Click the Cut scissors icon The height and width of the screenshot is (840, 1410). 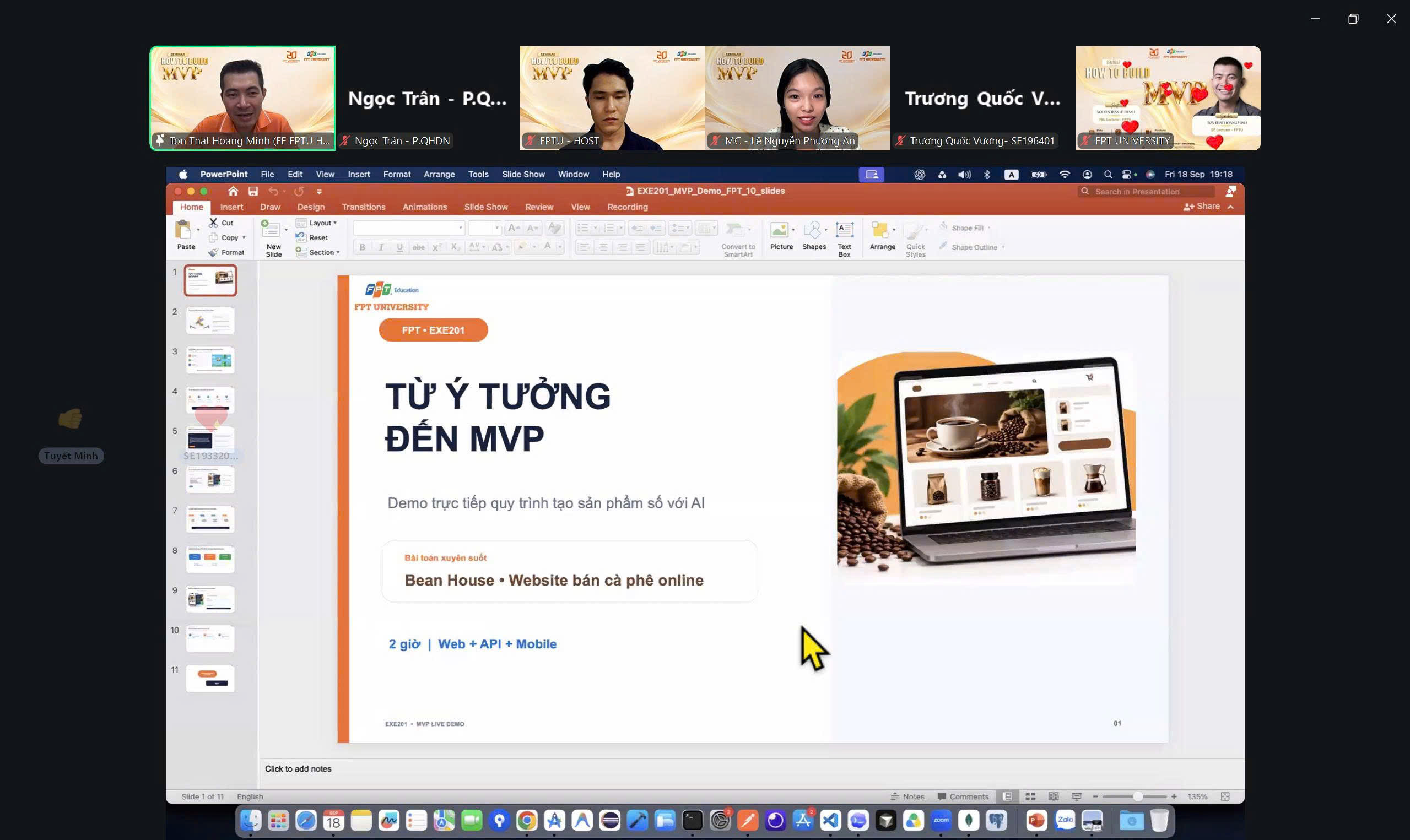click(213, 223)
